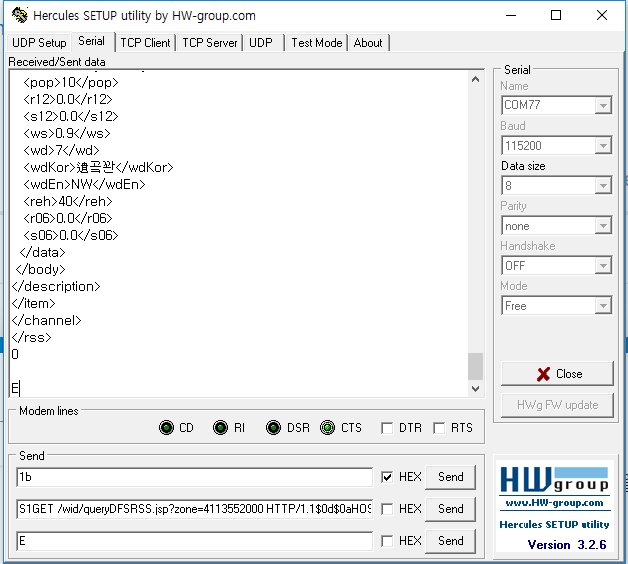628x564 pixels.
Task: Open the Test Mode tab
Action: click(316, 42)
